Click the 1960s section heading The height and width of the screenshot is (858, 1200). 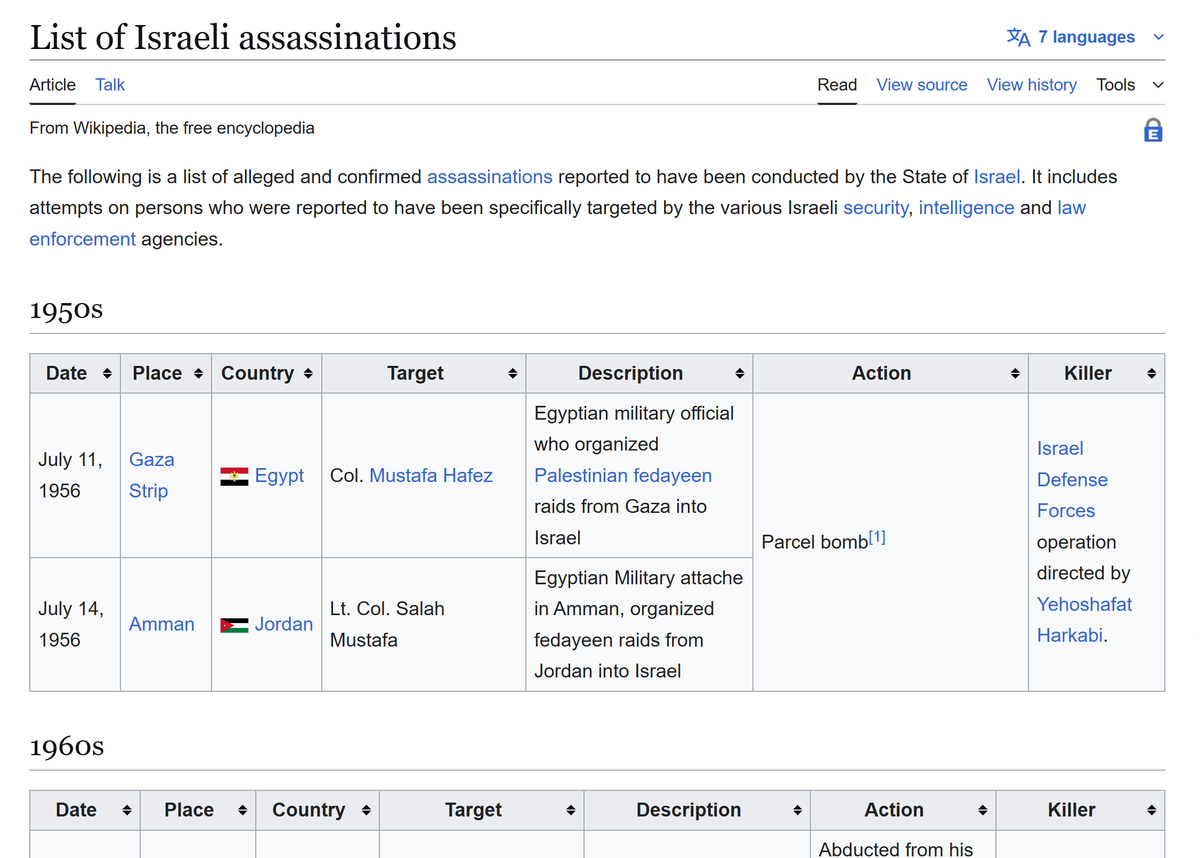pos(66,747)
